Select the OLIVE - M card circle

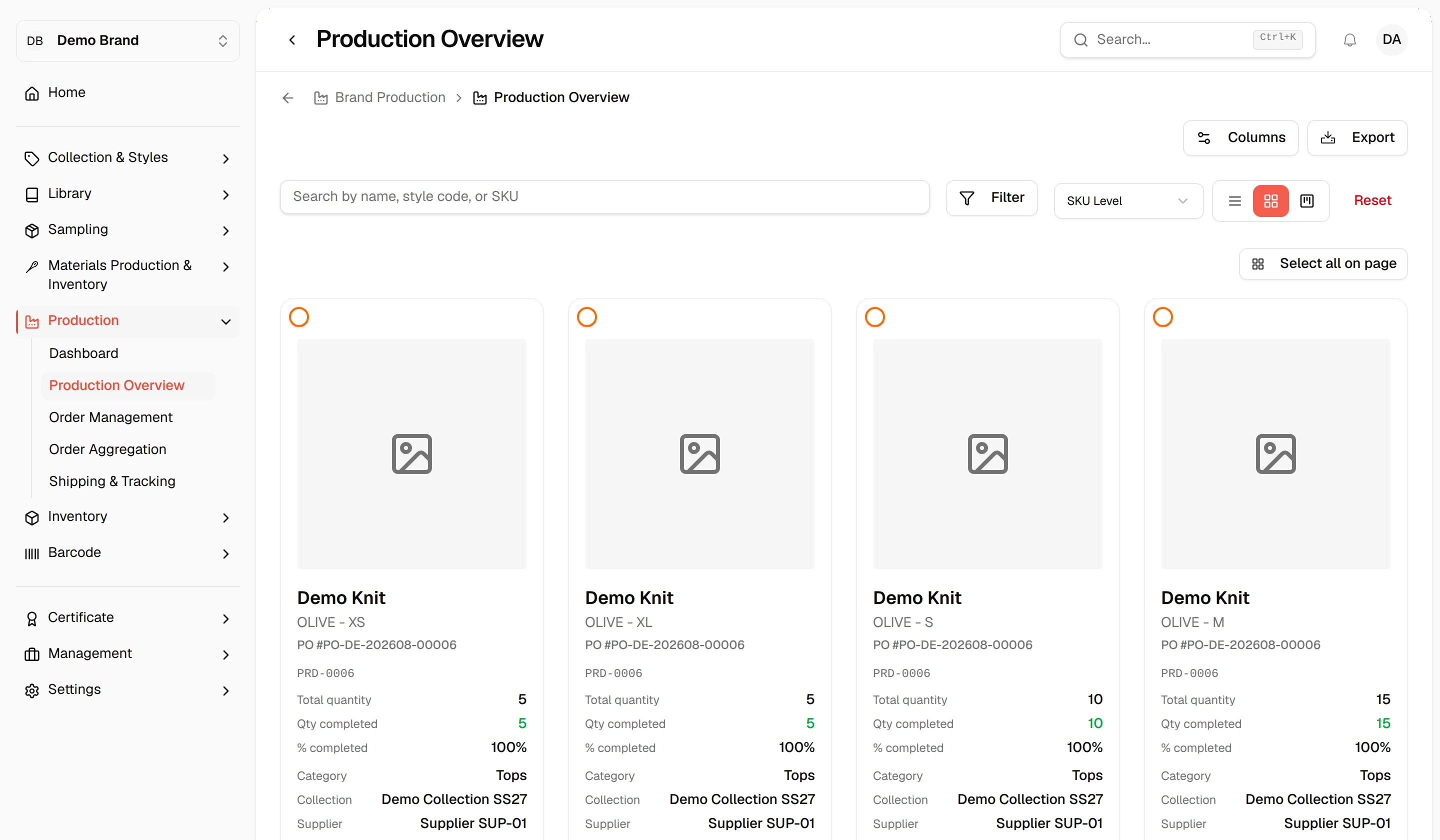click(1163, 316)
